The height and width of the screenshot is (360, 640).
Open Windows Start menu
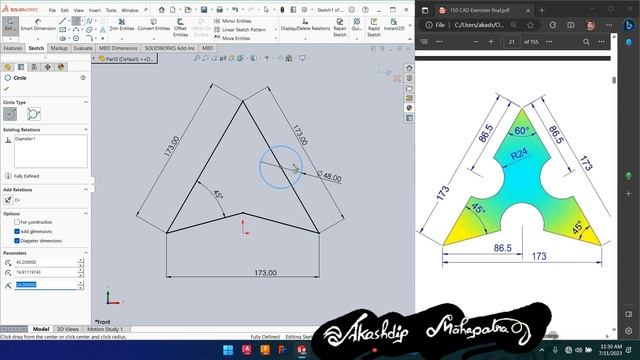point(228,350)
